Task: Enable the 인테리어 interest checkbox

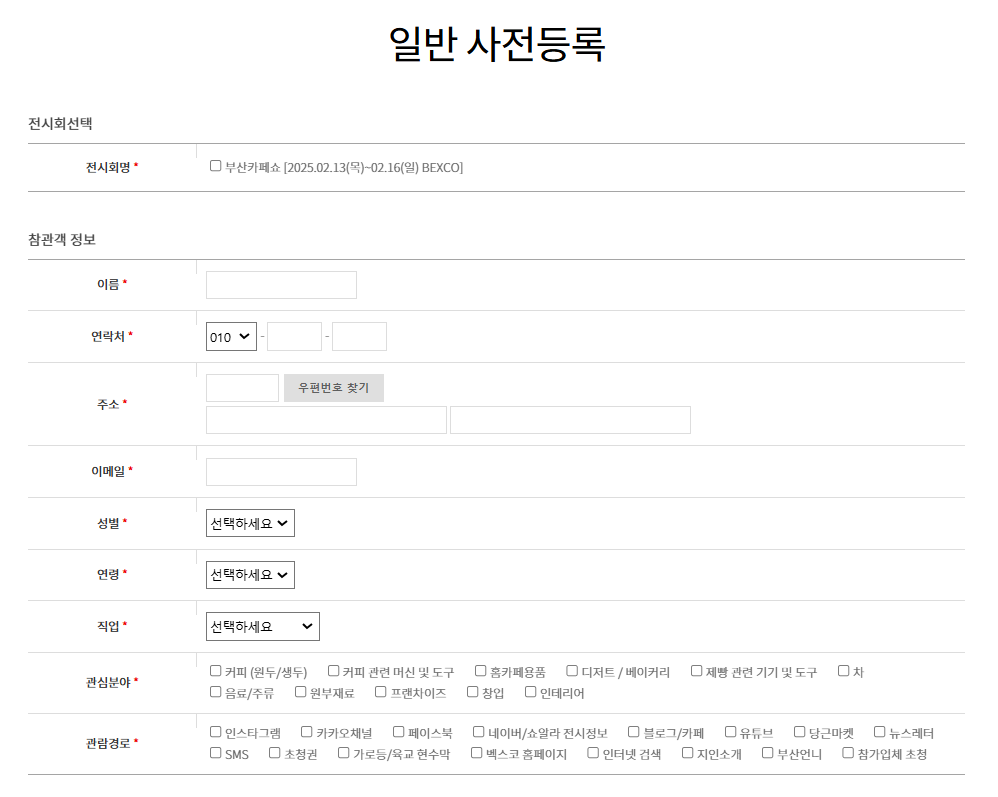Action: pos(528,691)
